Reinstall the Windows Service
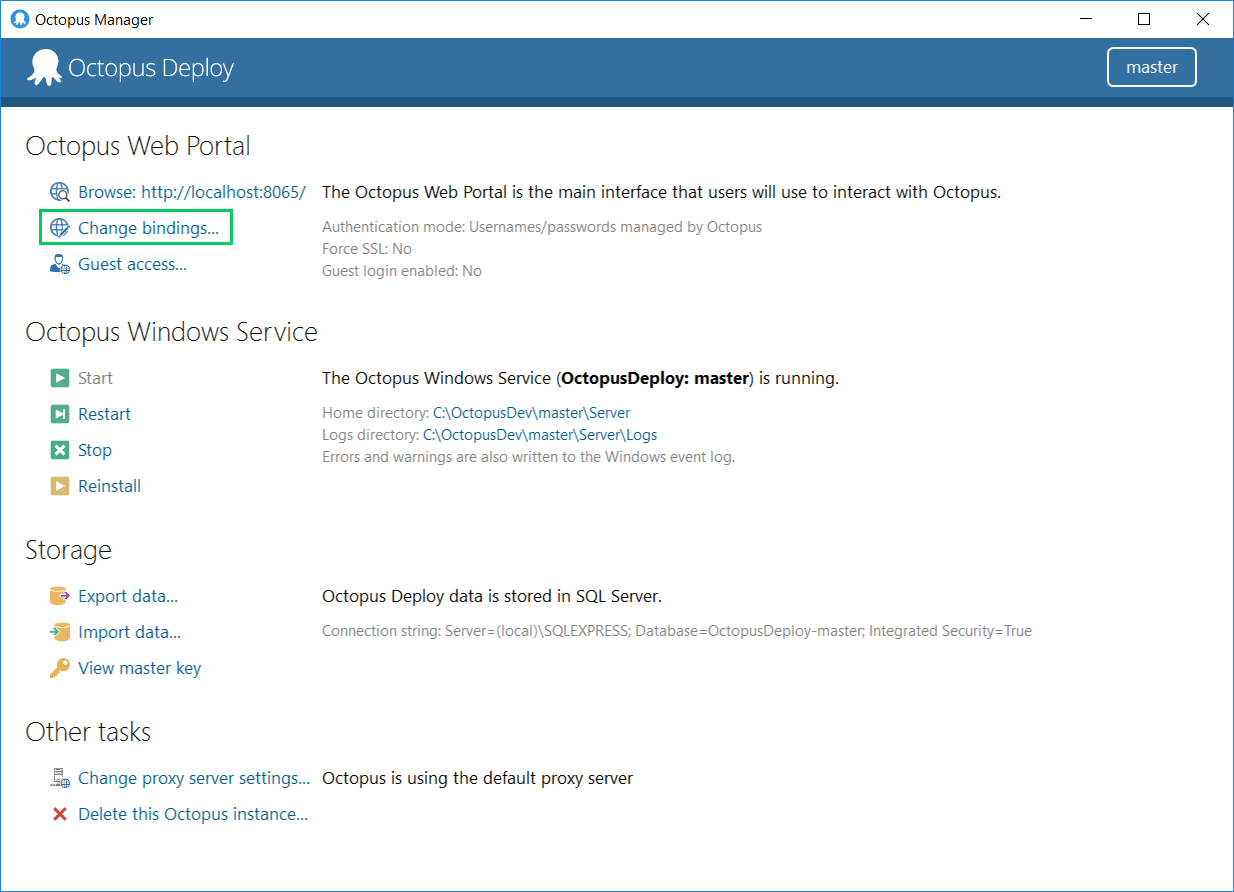 pyautogui.click(x=109, y=486)
